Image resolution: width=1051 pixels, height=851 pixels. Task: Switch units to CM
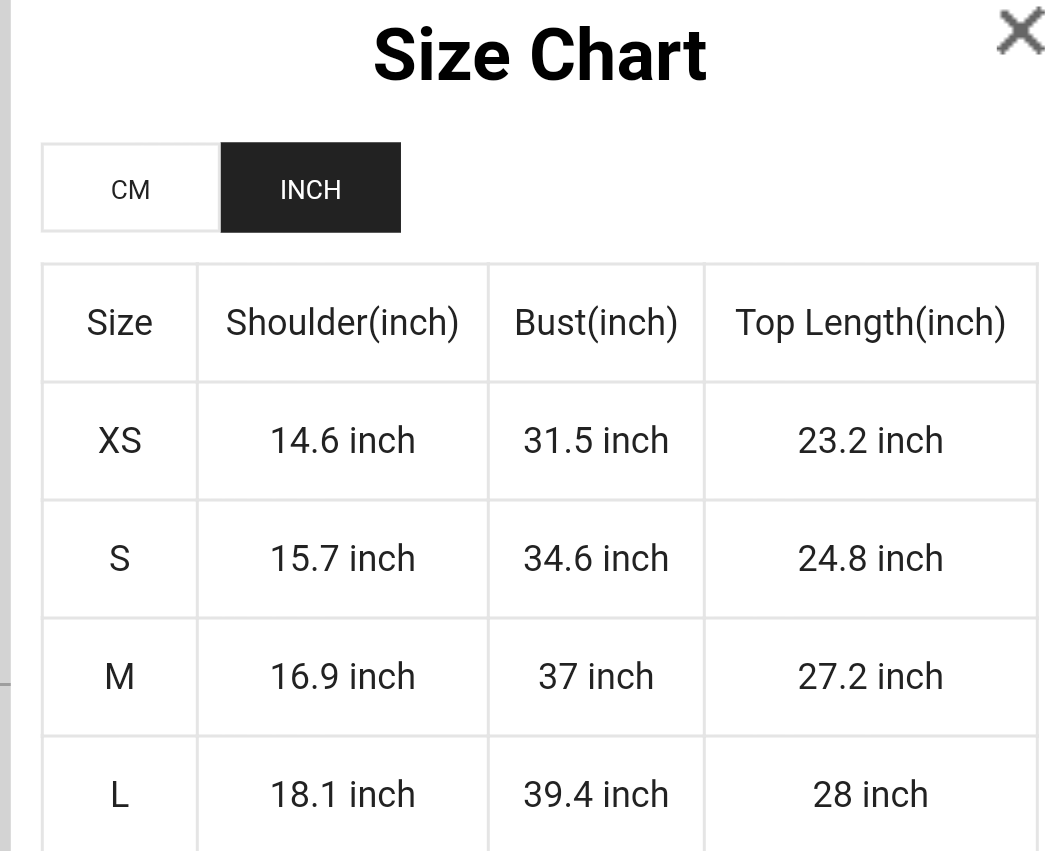pos(130,189)
